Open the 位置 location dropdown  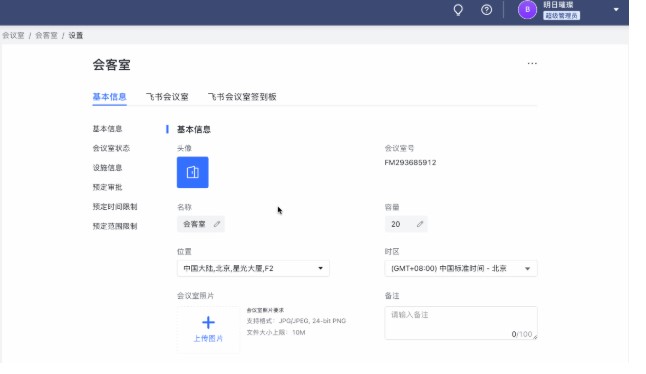click(253, 269)
